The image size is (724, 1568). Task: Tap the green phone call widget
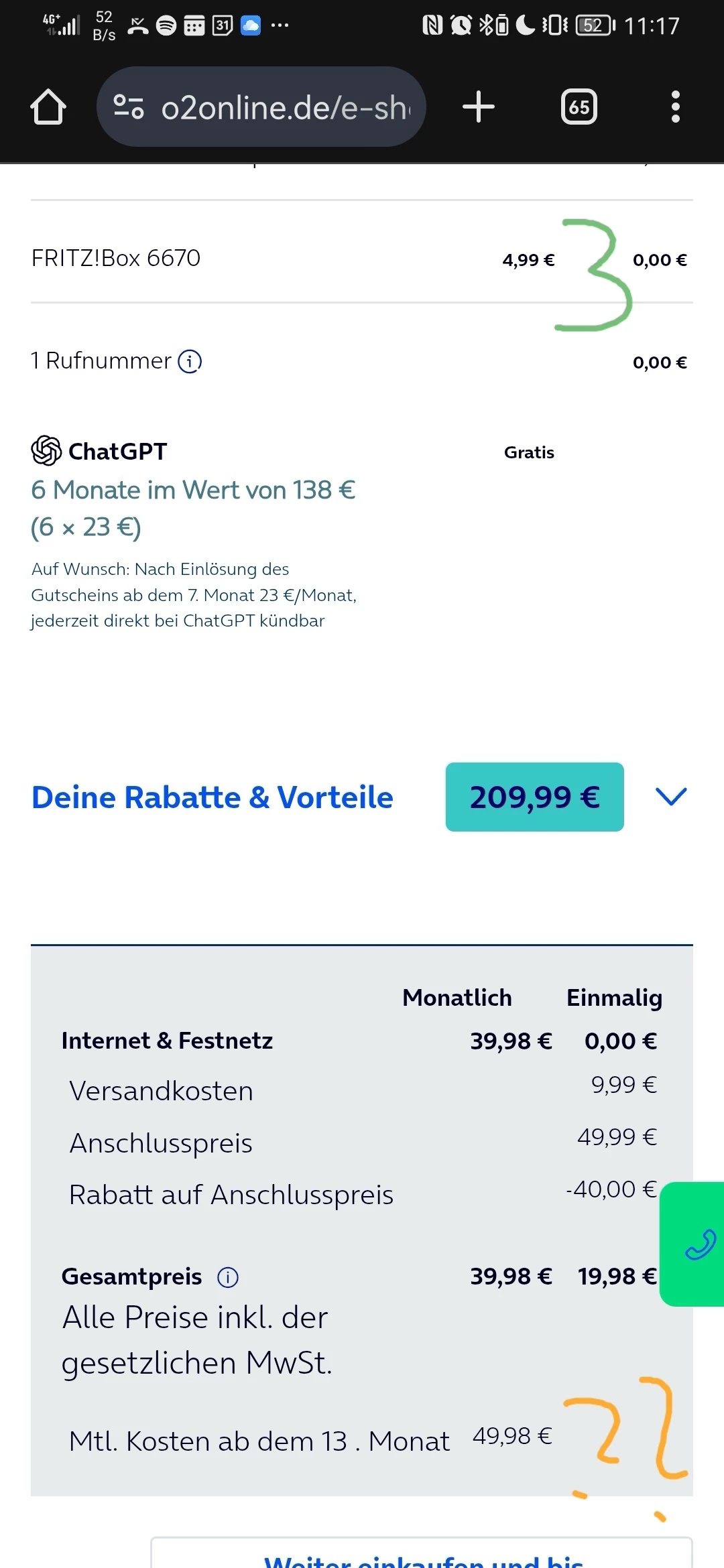tap(695, 1244)
